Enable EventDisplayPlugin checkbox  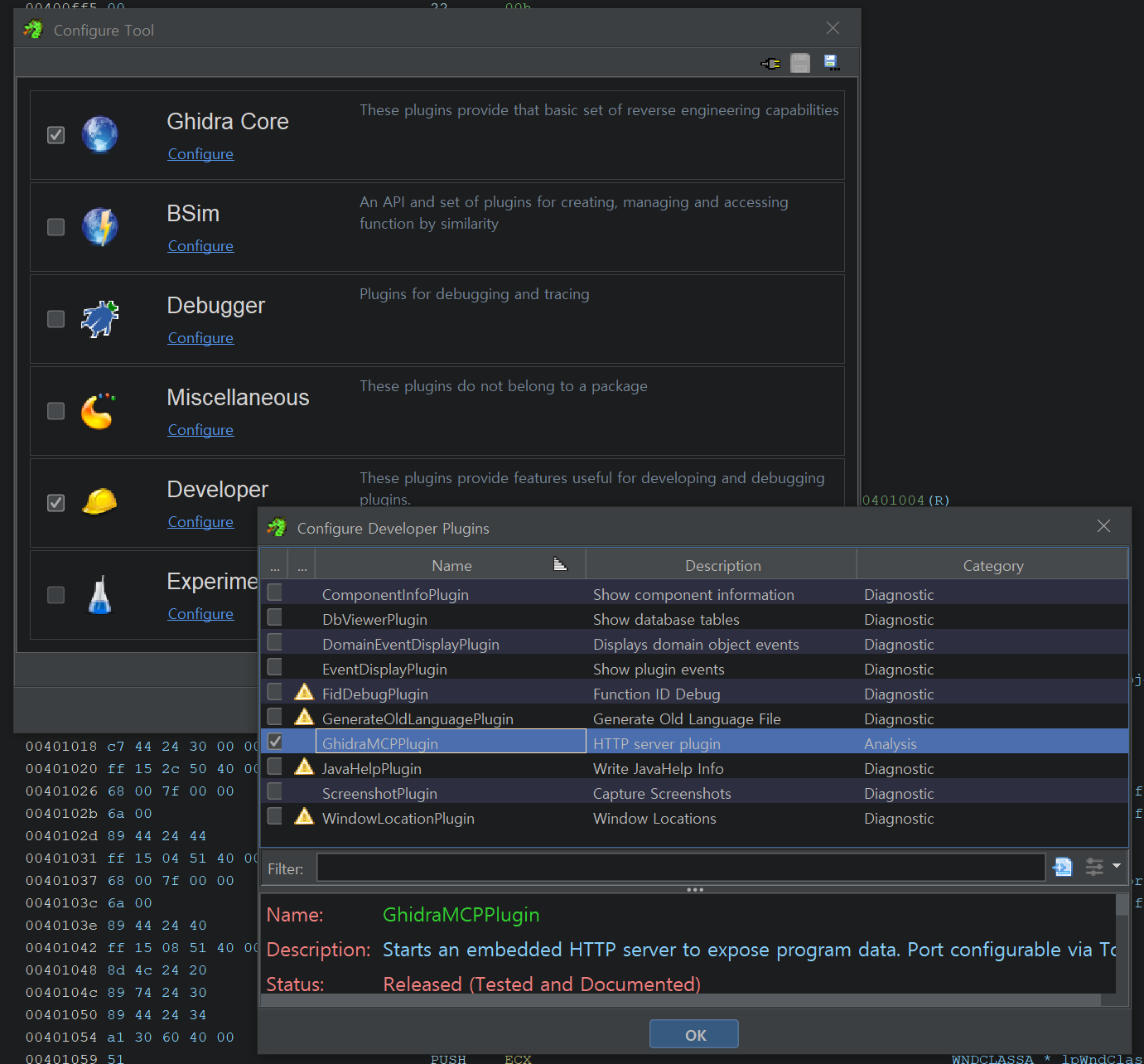(x=274, y=667)
